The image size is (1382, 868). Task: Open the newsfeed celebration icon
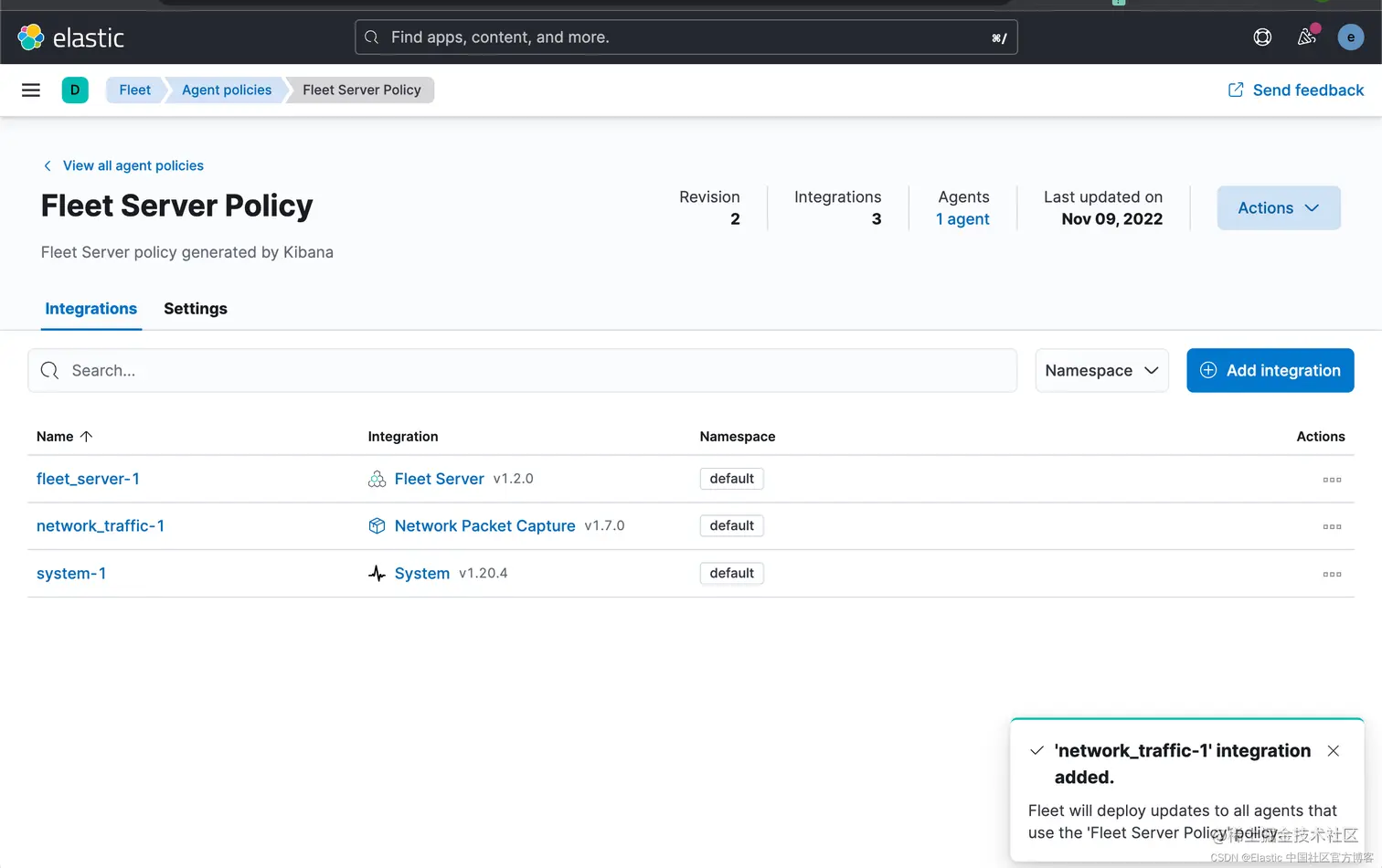tap(1307, 37)
